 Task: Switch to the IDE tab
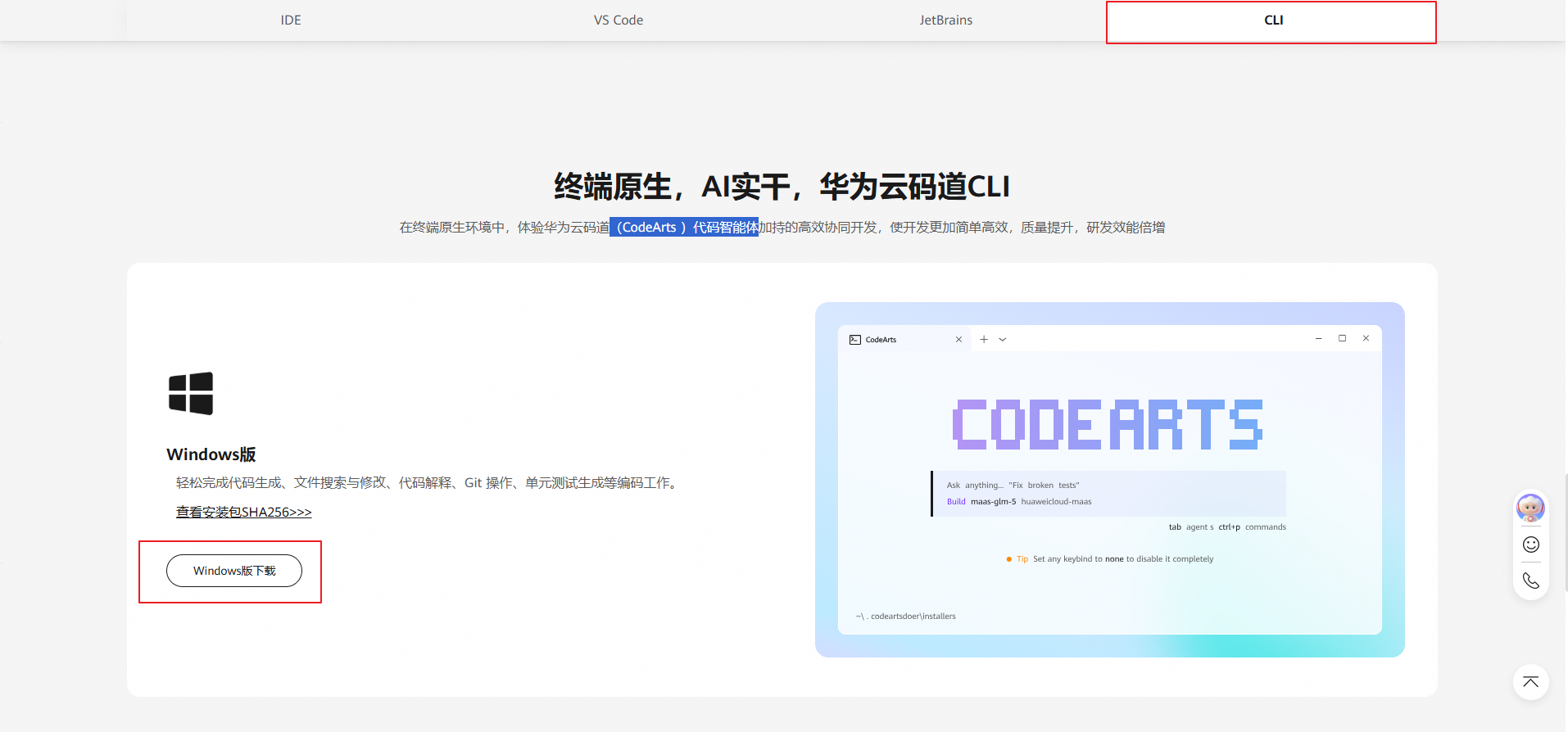291,20
